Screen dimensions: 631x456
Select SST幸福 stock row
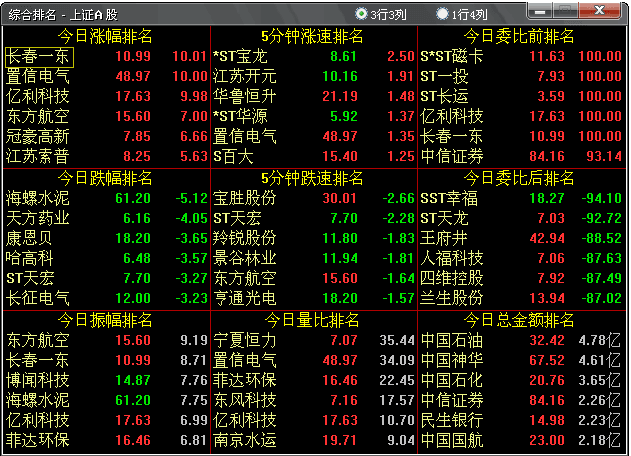(522, 198)
